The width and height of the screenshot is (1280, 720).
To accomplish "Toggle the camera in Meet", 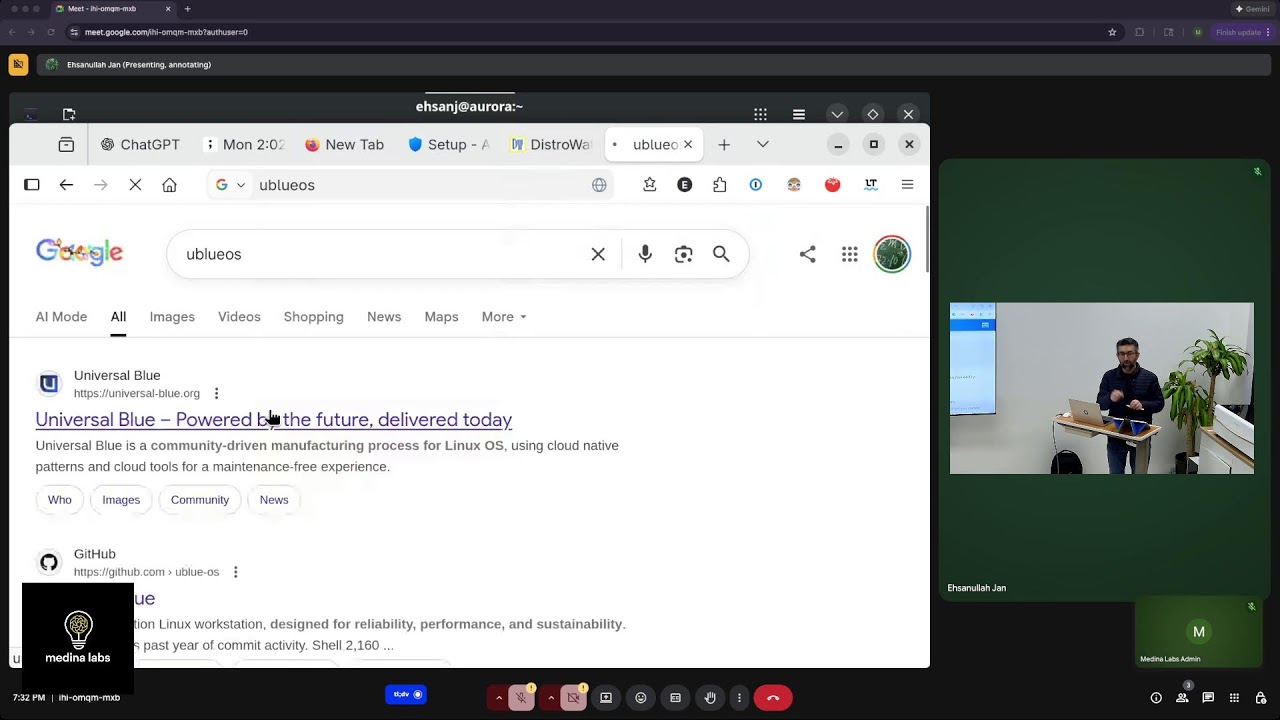I will click(x=573, y=697).
